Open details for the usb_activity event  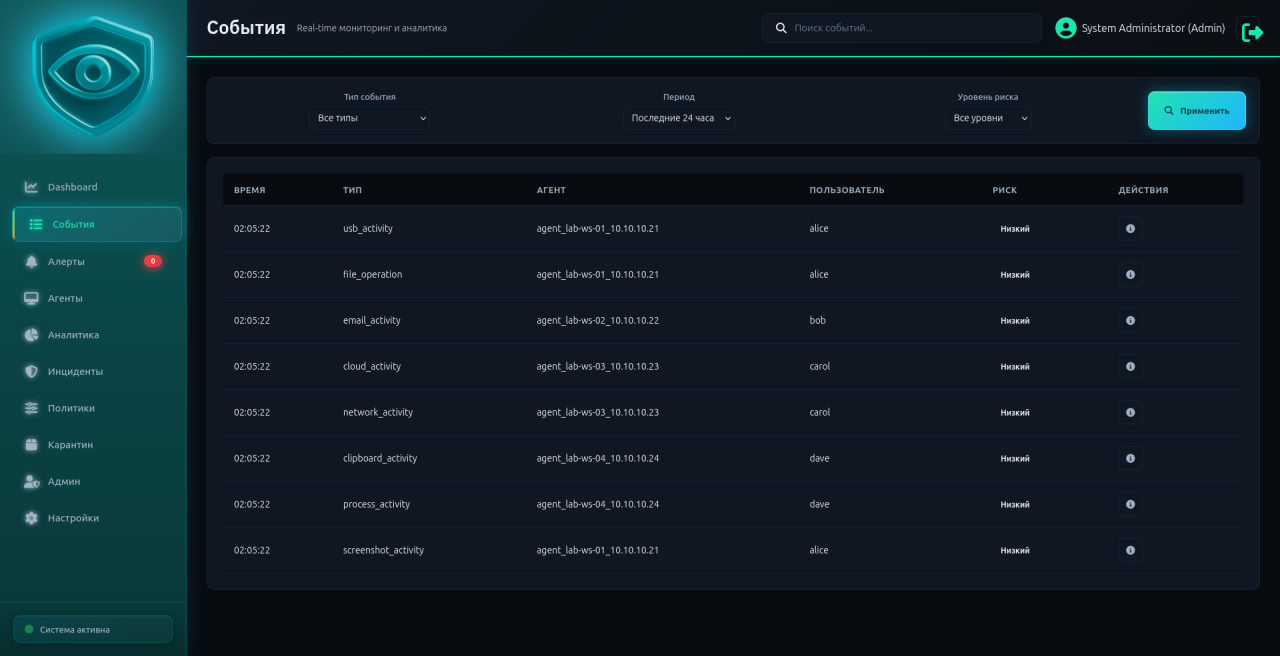coord(1130,229)
